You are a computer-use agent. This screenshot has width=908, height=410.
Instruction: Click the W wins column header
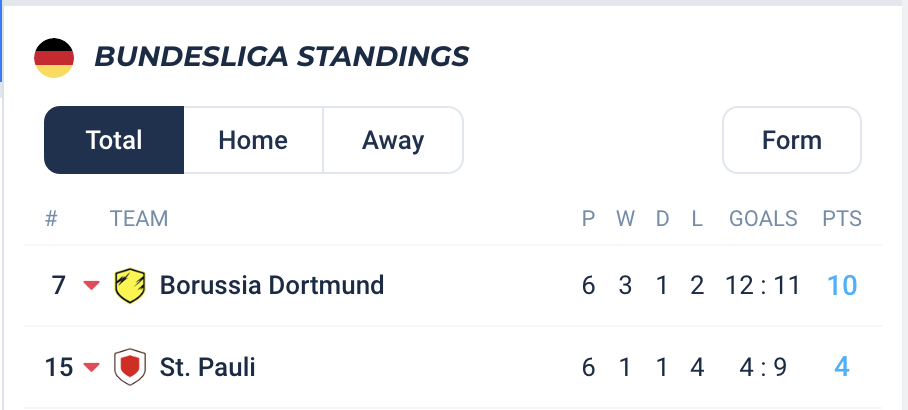(625, 219)
